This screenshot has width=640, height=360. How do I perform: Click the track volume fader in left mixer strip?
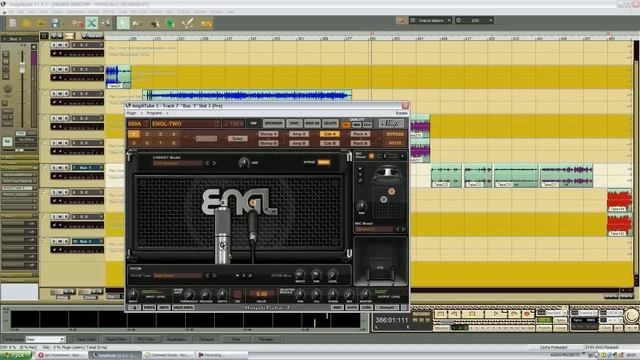[22, 67]
